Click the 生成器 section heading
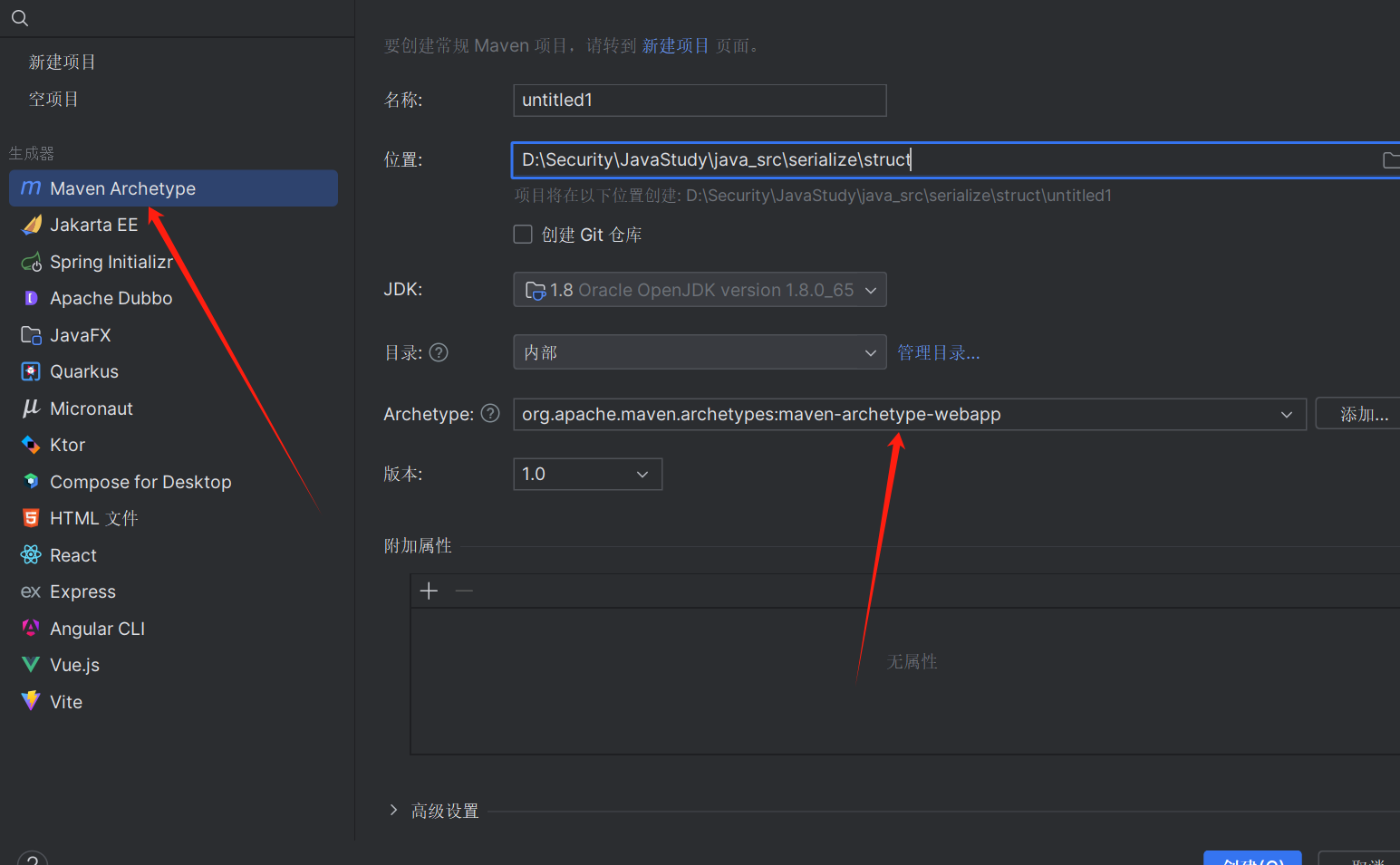This screenshot has width=1400, height=865. pyautogui.click(x=32, y=153)
